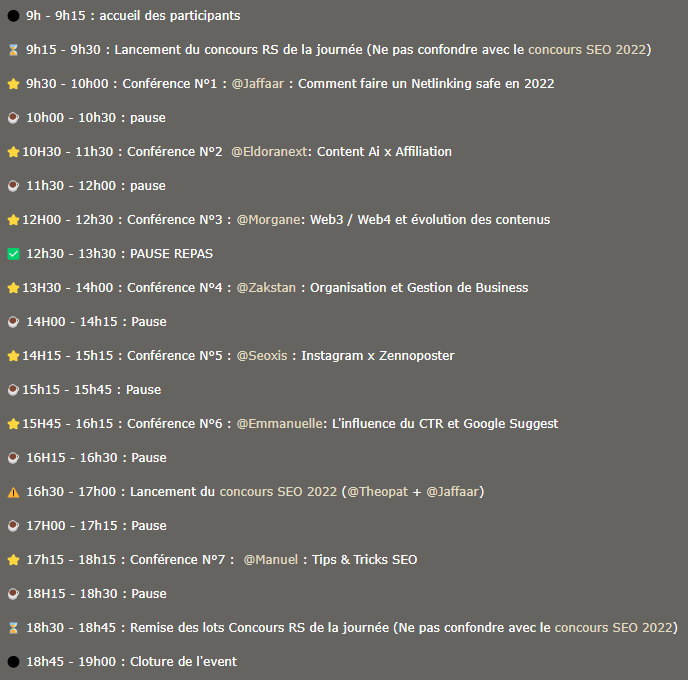The height and width of the screenshot is (680, 688).
Task: Open the @Eldoranext mention link
Action: click(x=269, y=152)
